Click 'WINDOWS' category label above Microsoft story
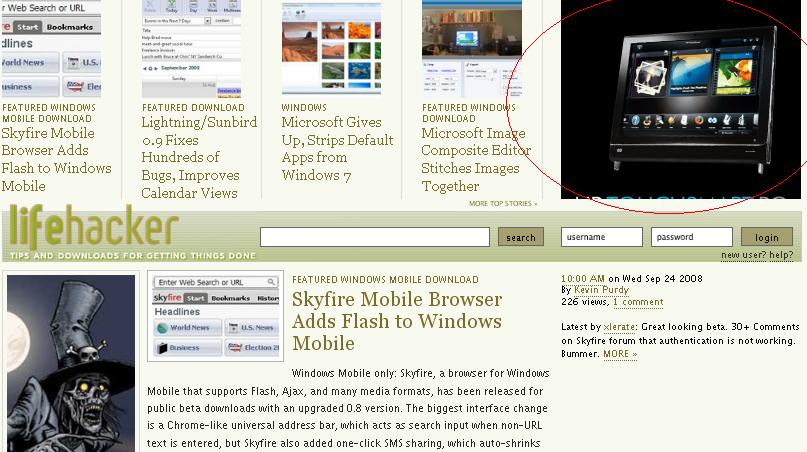 (304, 108)
